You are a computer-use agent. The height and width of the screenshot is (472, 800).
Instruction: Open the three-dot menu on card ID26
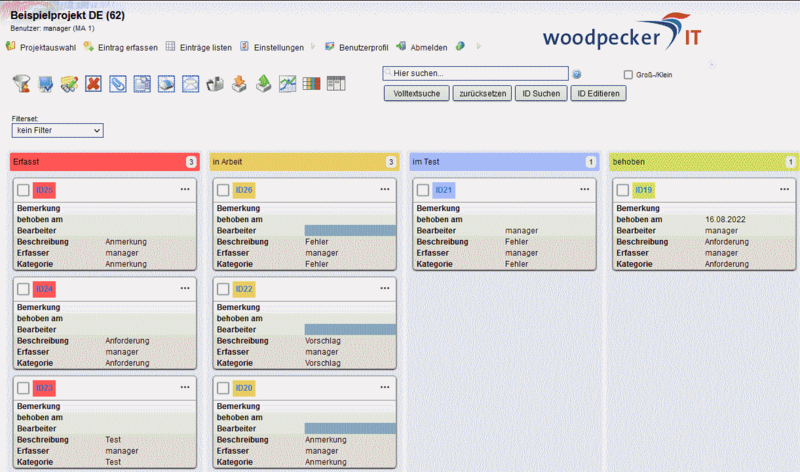pos(385,189)
